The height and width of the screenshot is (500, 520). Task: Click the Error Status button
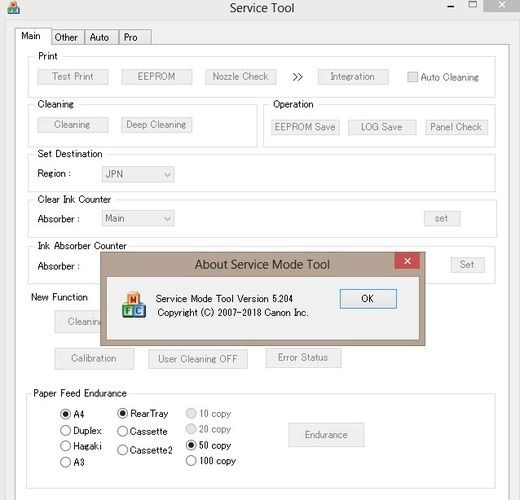click(x=303, y=358)
